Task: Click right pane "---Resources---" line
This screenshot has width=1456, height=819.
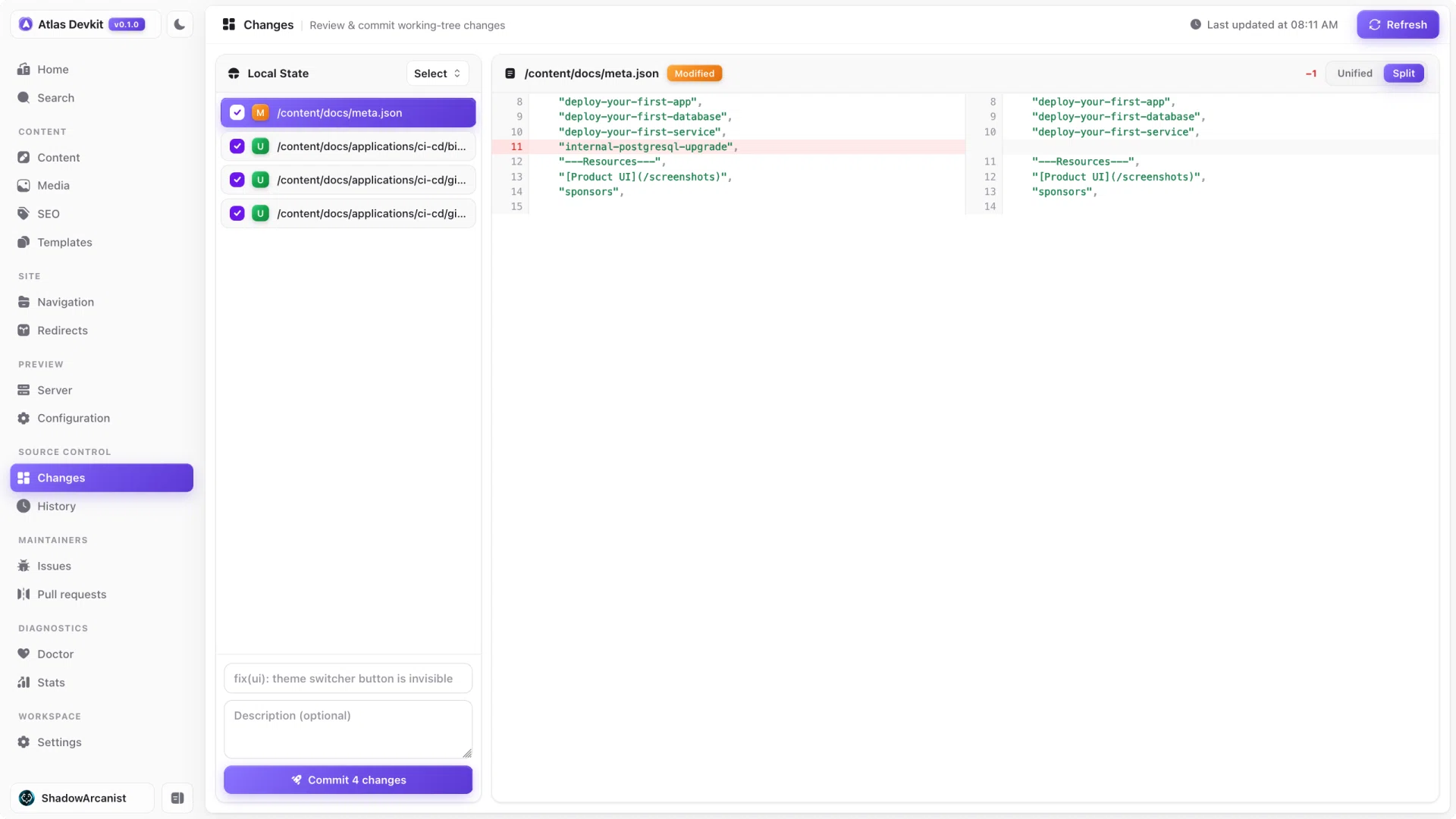Action: (x=1085, y=162)
